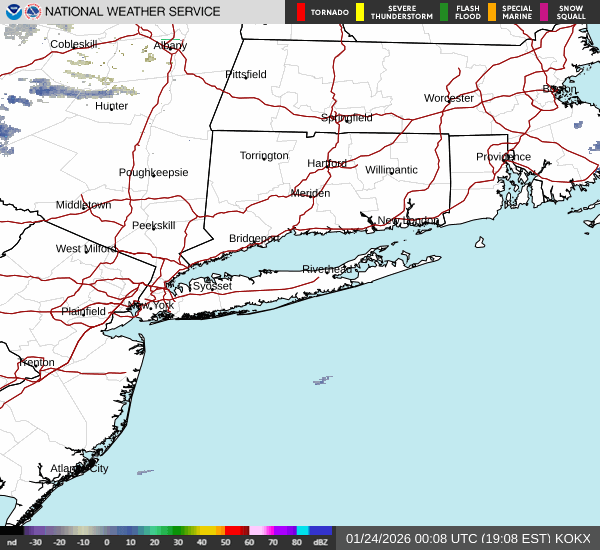Click the National Weather Service title text
Screen dimensions: 600x550
tap(133, 12)
